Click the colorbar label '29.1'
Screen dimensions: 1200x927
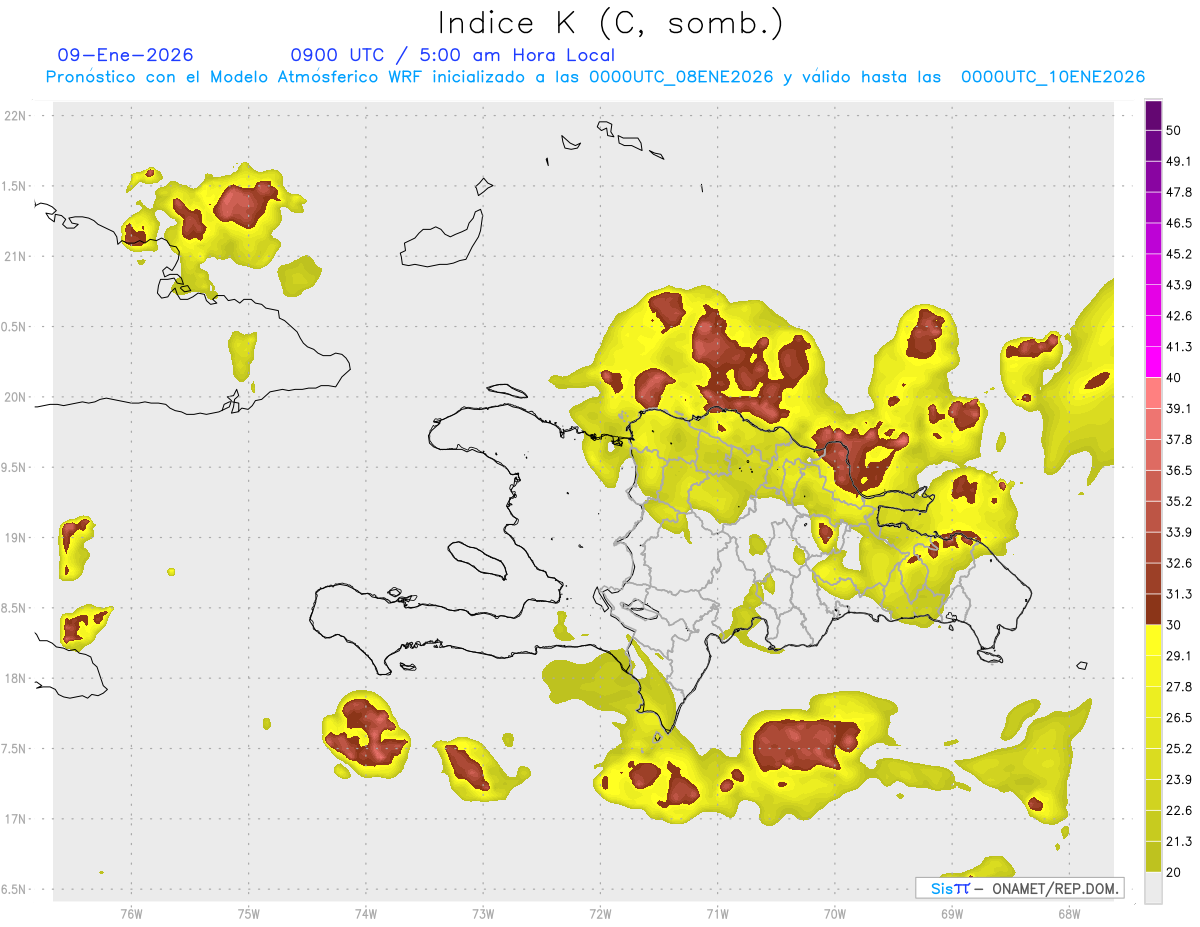point(1179,656)
